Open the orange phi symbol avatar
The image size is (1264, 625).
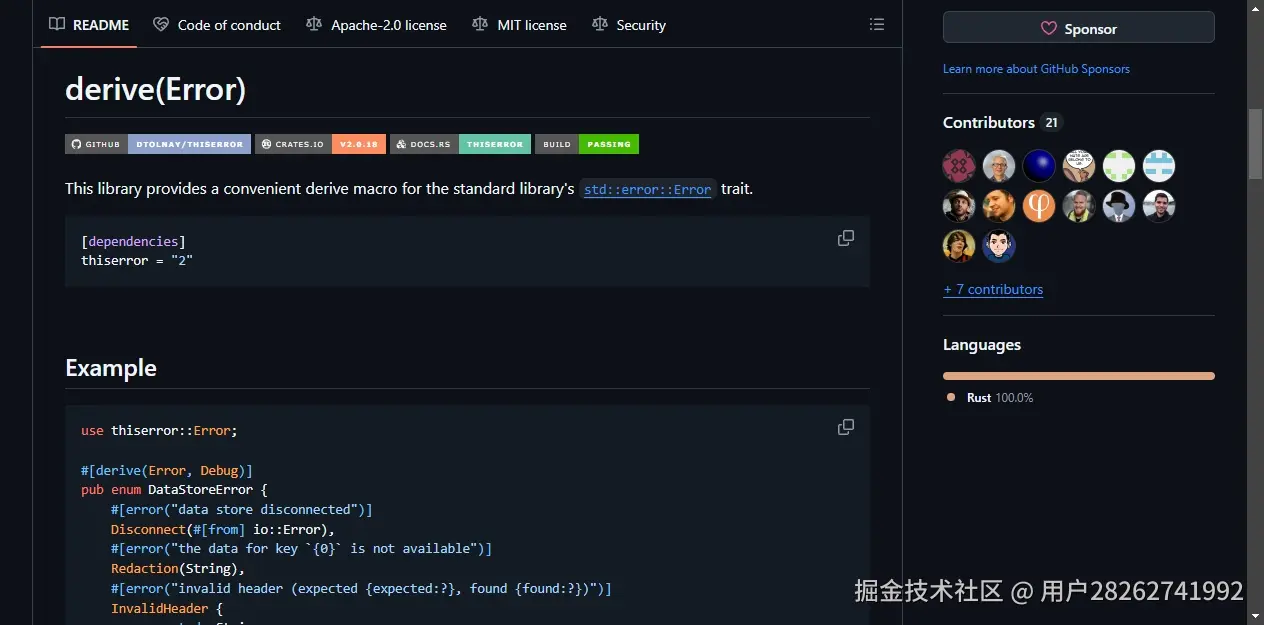point(1039,206)
